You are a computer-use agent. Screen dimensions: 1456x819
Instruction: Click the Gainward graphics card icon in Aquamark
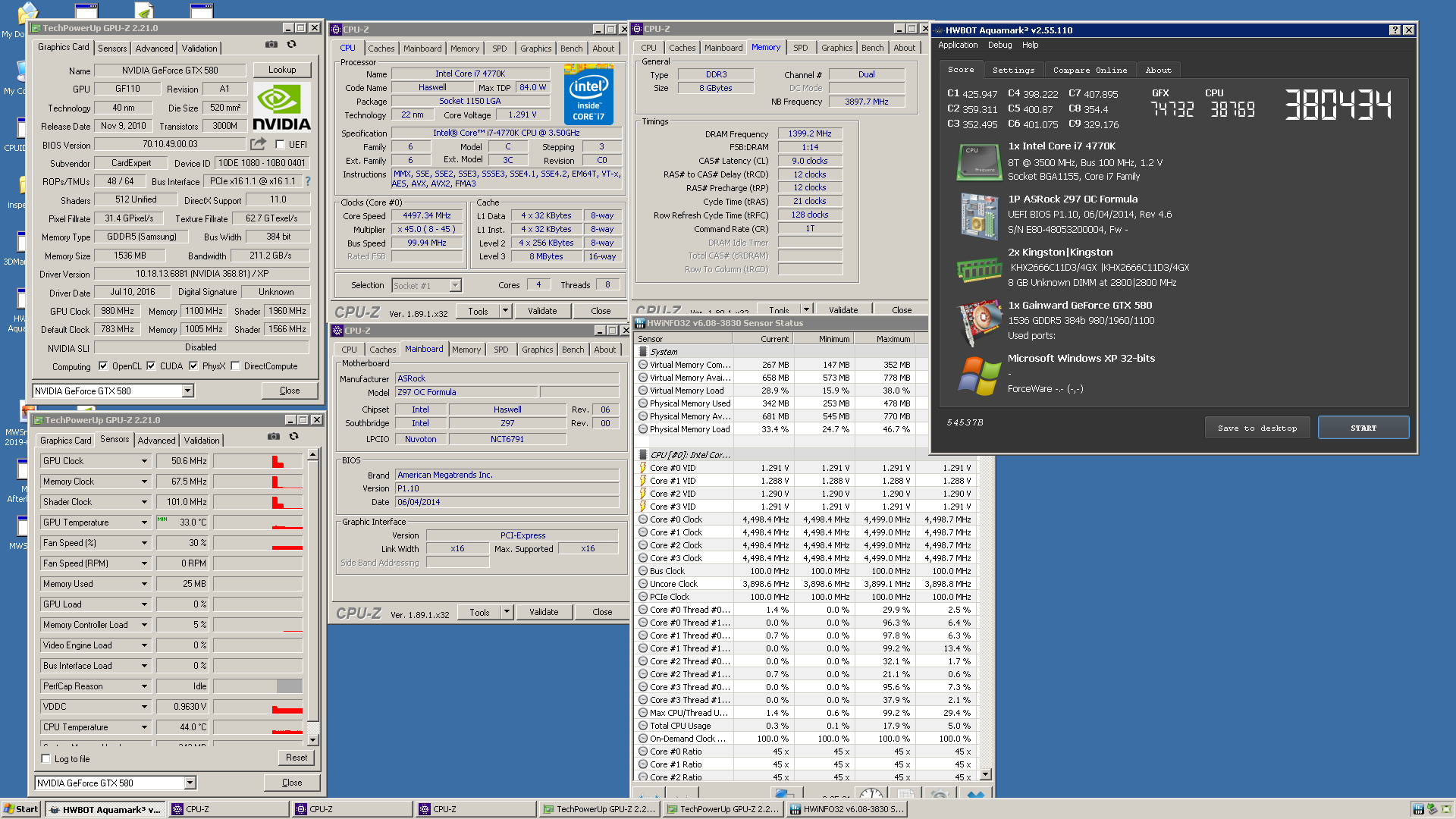979,322
